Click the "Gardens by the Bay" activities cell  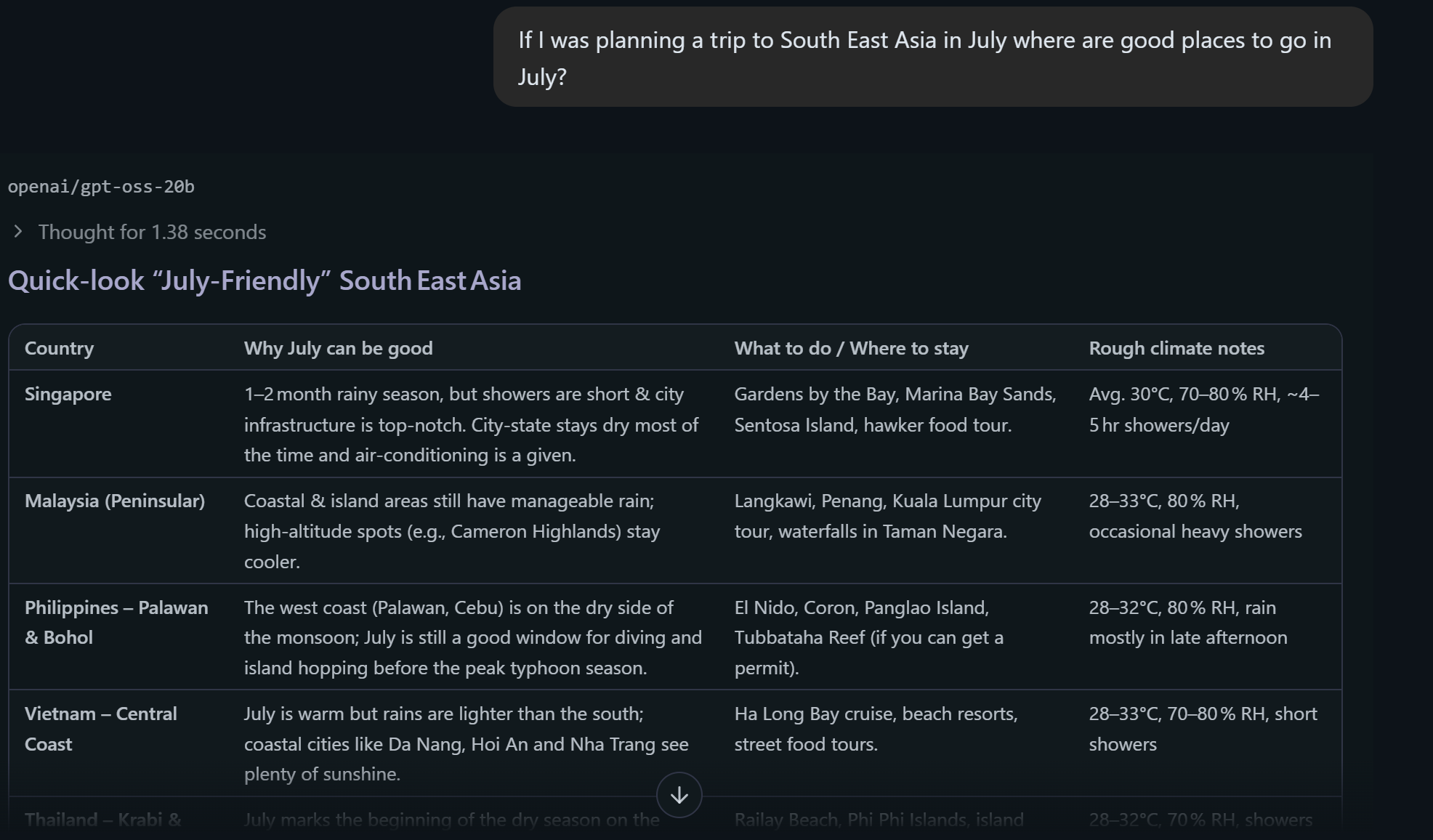(895, 409)
